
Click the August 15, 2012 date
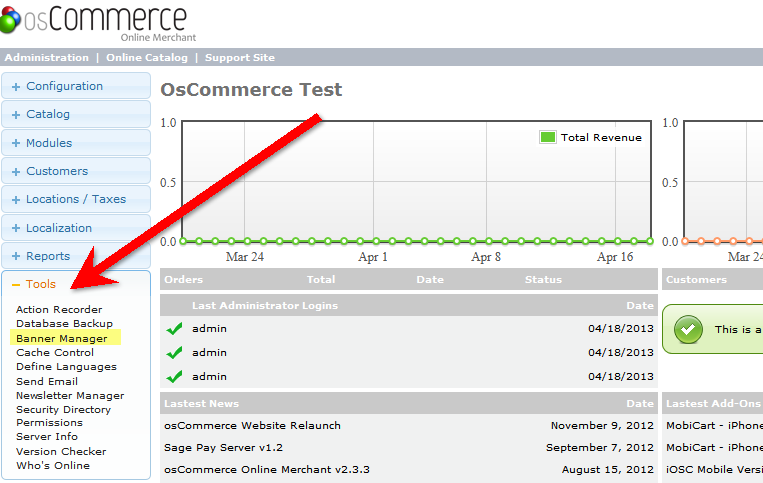(x=608, y=469)
